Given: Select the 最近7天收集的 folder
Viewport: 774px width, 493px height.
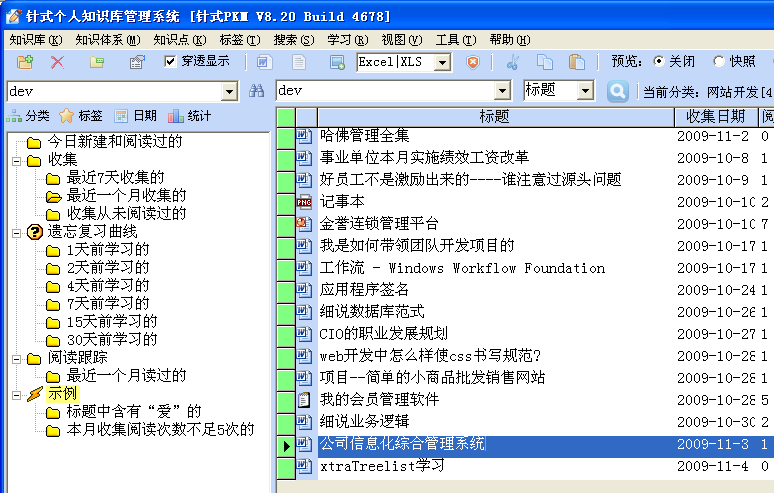Looking at the screenshot, I should point(110,177).
